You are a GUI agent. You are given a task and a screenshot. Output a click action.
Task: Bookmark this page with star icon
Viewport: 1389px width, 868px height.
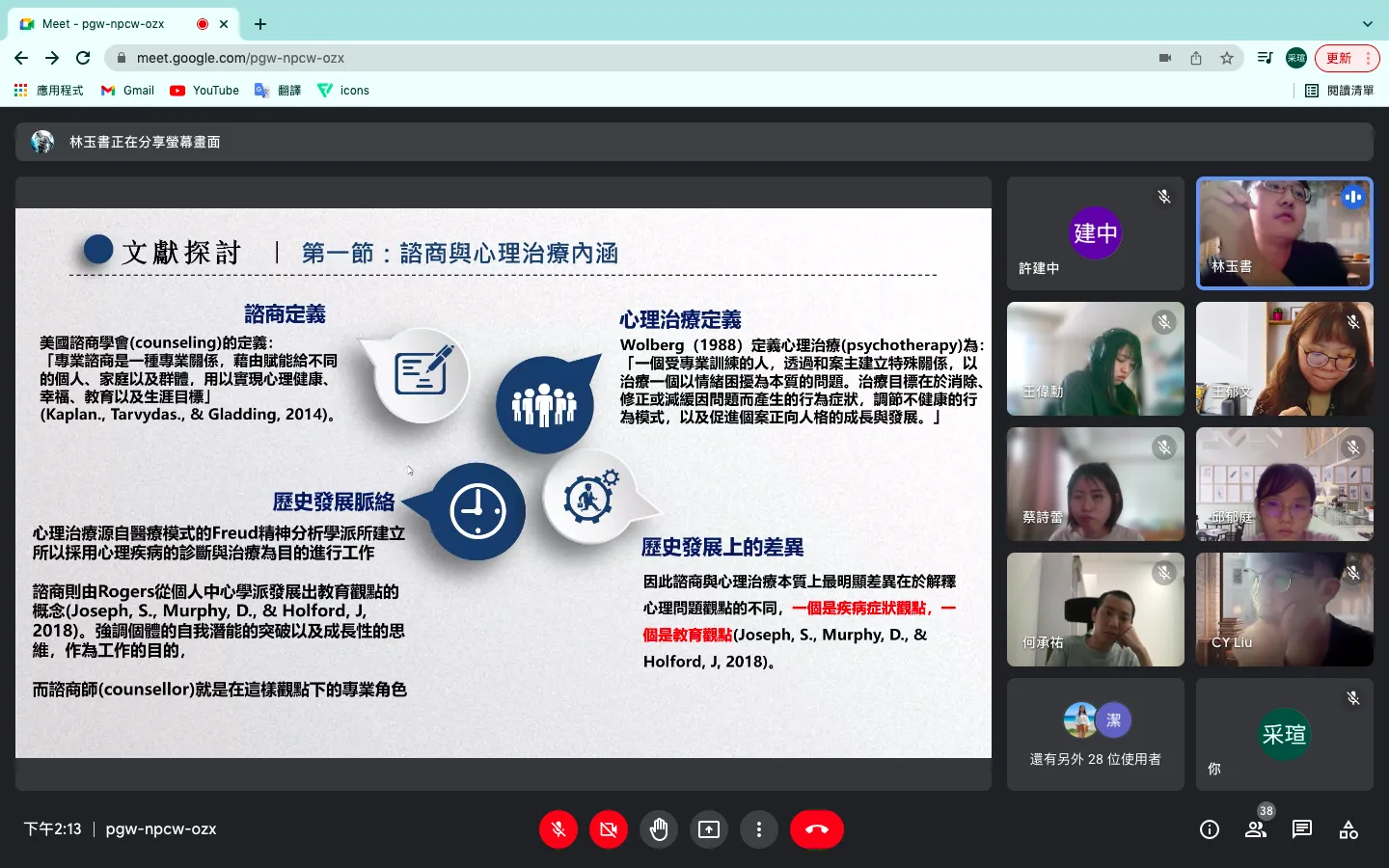click(1227, 58)
